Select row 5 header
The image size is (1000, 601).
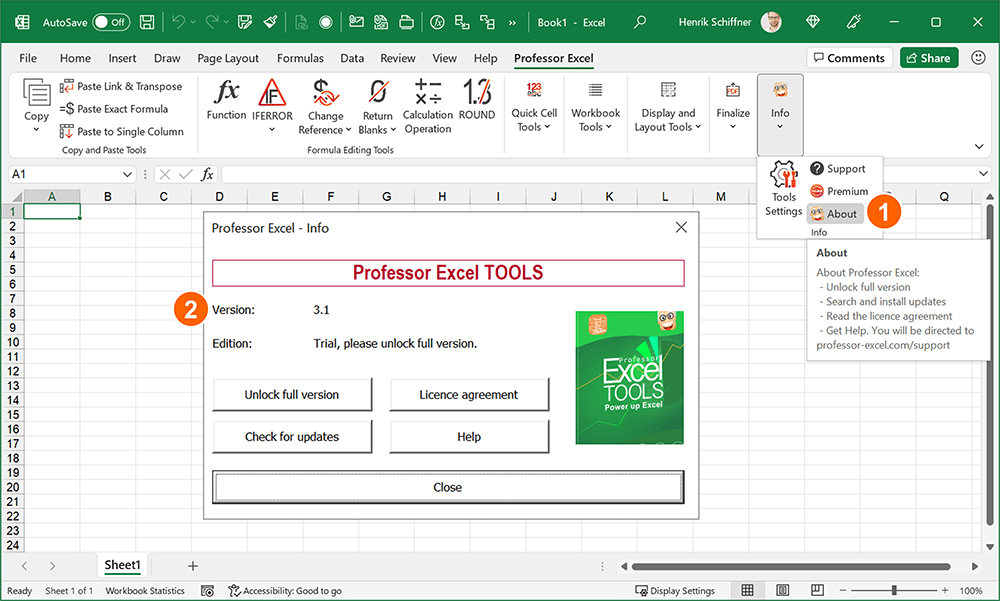pos(12,270)
